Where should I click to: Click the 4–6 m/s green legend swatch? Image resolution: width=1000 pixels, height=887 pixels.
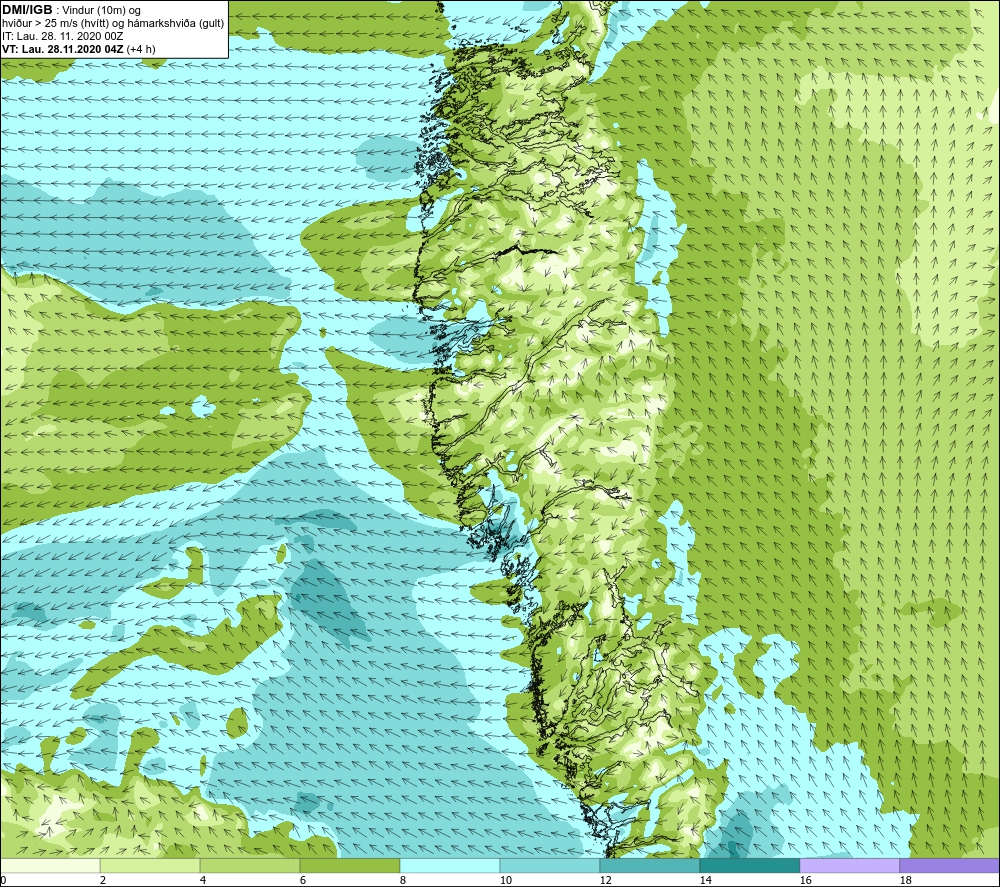(250, 865)
